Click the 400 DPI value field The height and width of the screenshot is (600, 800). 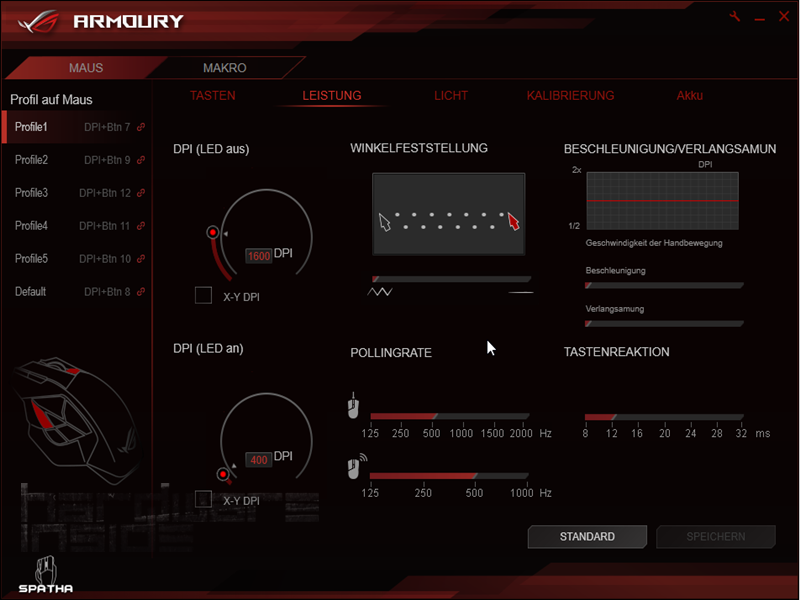(259, 460)
